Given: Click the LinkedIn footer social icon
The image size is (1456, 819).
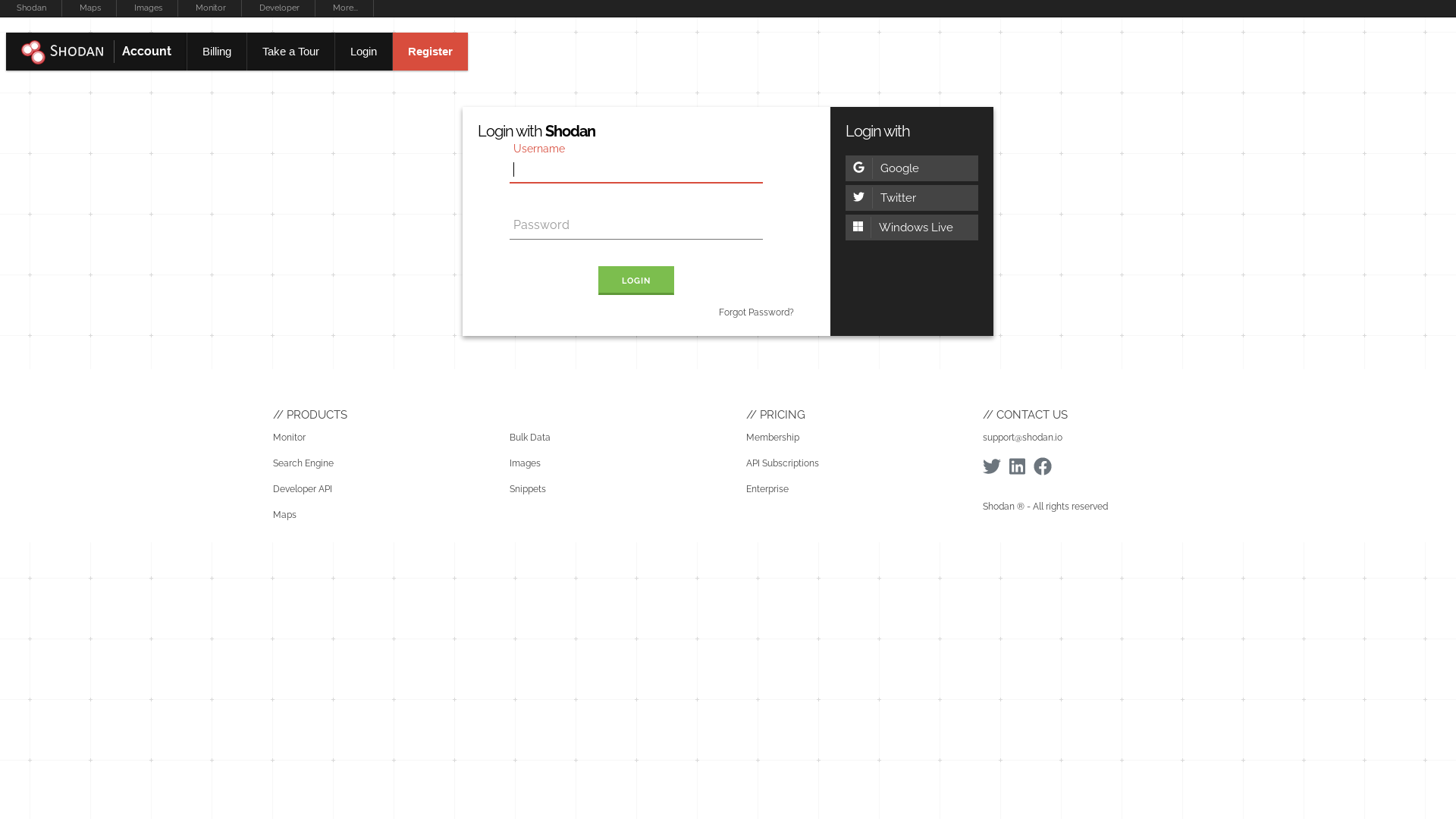Looking at the screenshot, I should (1017, 466).
